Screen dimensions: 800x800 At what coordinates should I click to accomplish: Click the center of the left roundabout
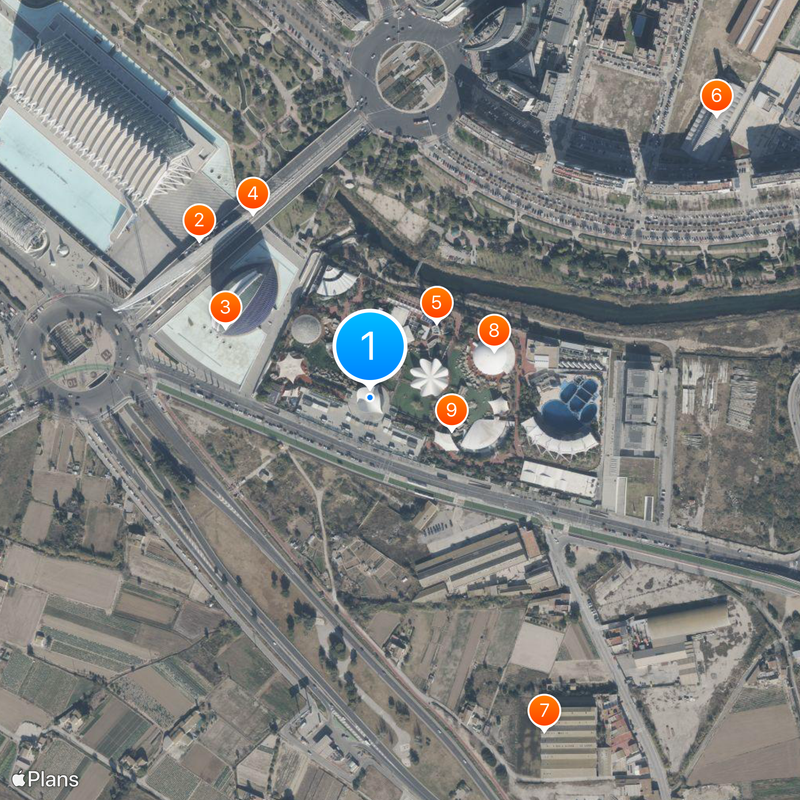(83, 348)
